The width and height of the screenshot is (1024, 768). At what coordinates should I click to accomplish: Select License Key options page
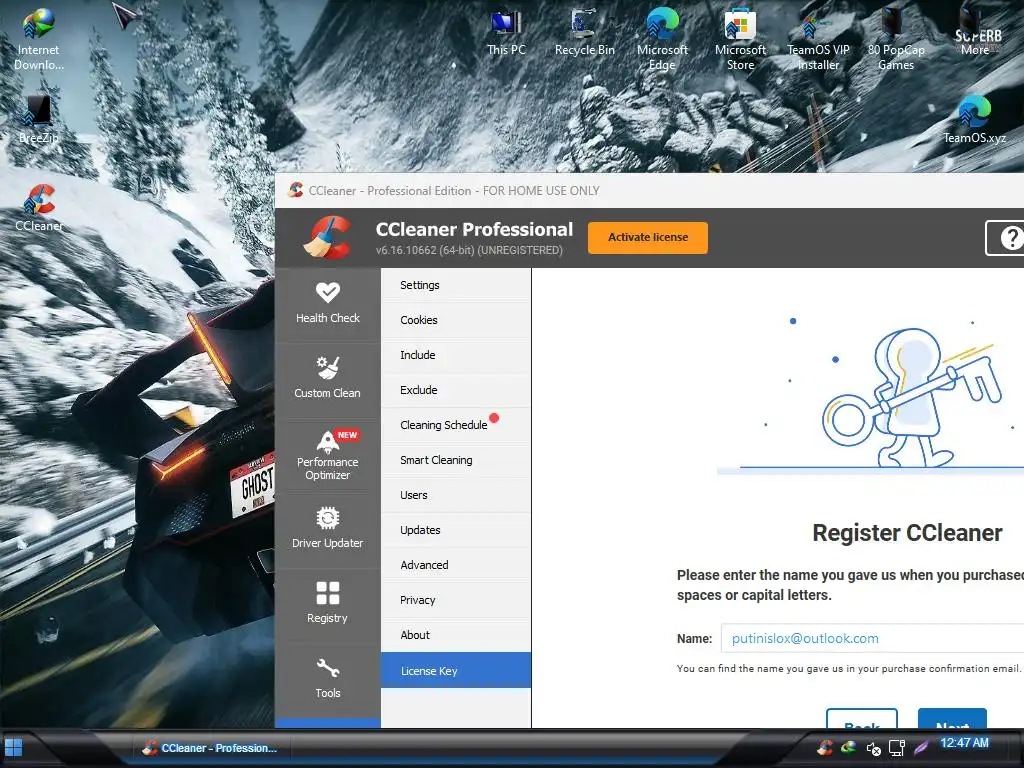(456, 670)
